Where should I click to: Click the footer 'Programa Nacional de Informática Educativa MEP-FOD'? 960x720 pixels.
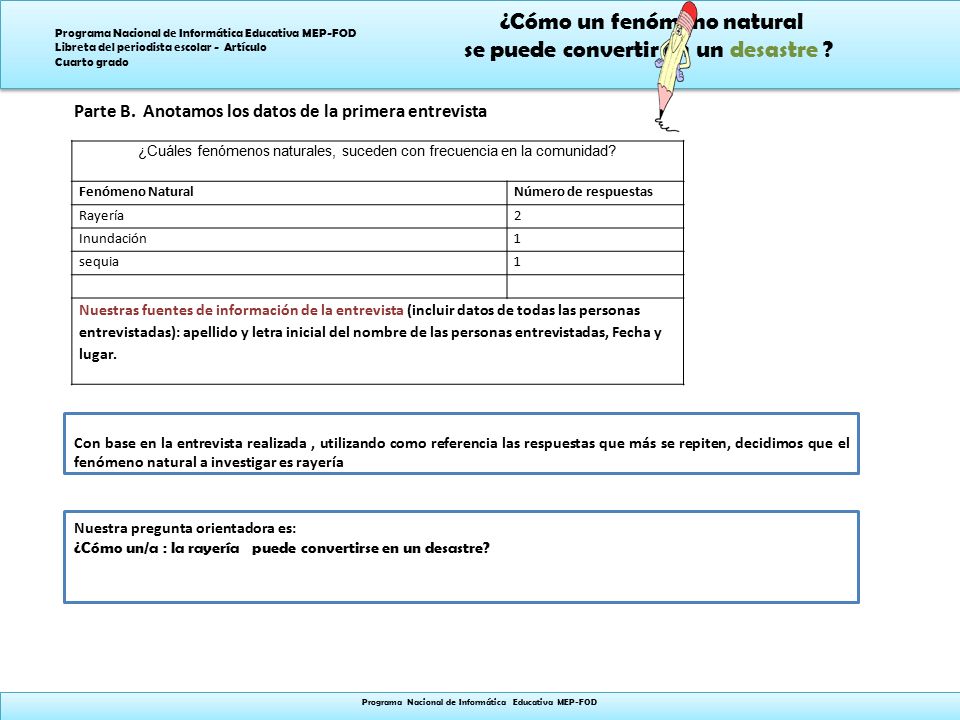tap(479, 702)
